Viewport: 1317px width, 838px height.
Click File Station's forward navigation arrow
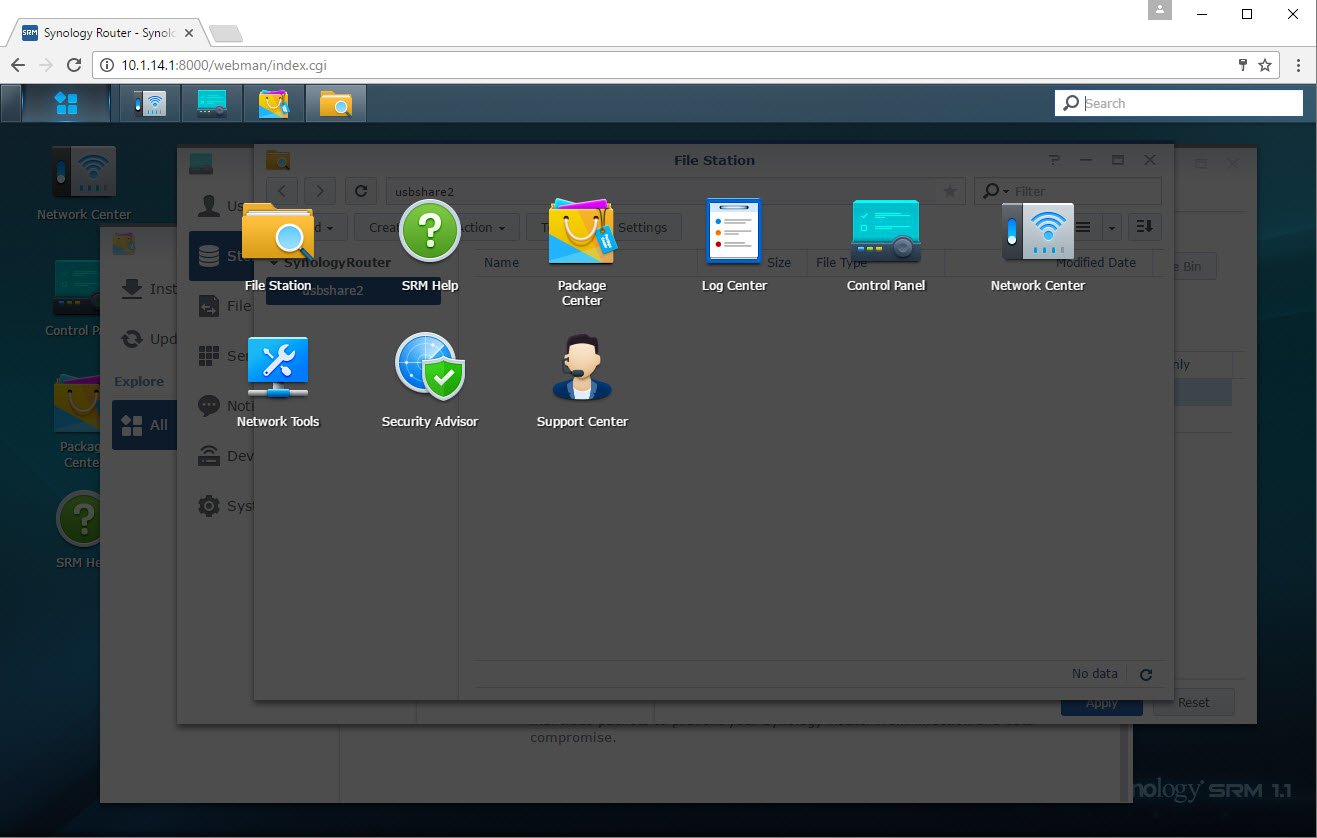coord(320,191)
